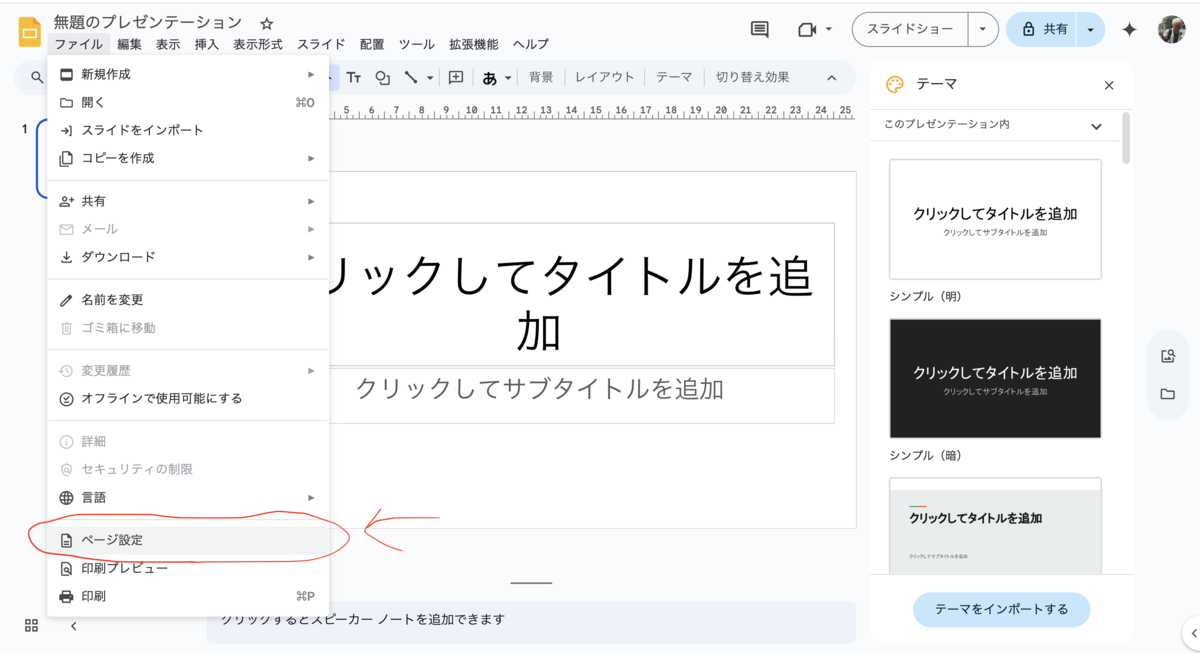
Task: Expand the コピーを作成 submenu
Action: [188, 158]
